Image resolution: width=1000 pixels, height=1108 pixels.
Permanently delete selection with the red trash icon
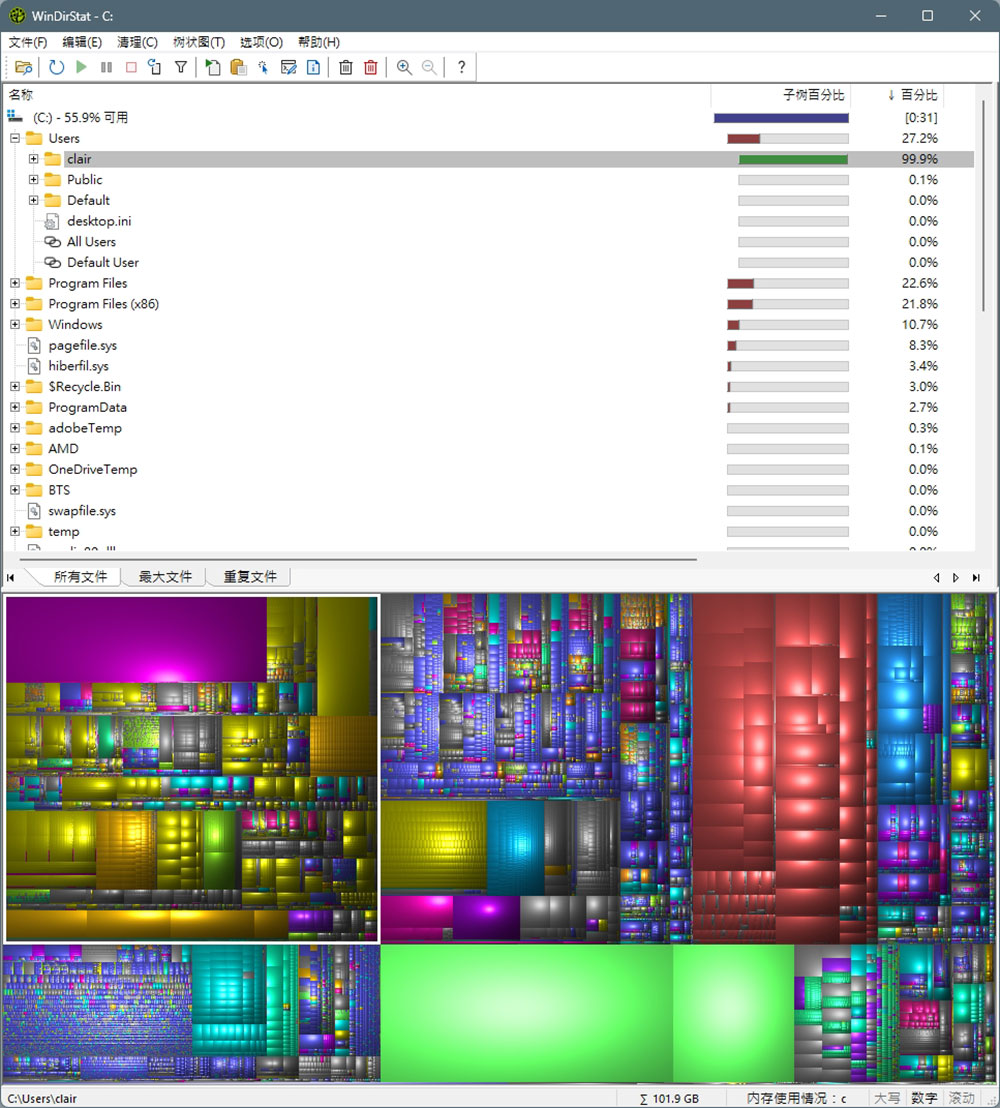pyautogui.click(x=369, y=67)
